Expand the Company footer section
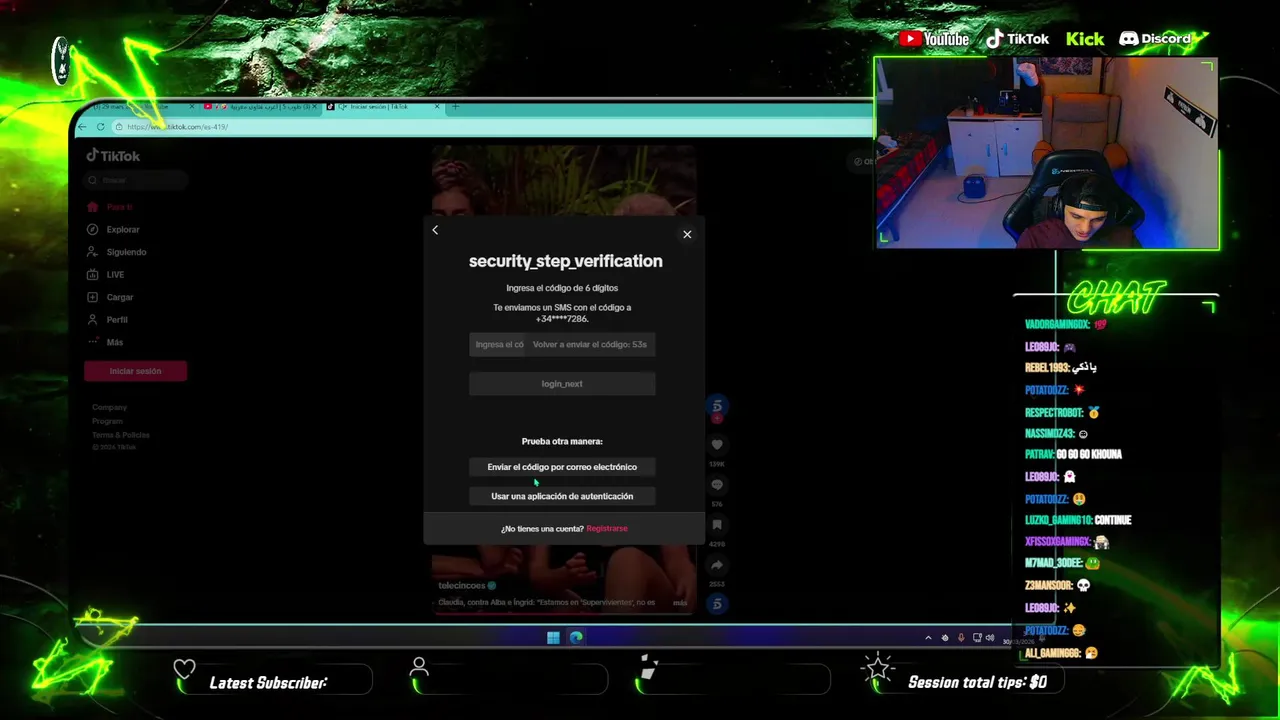Viewport: 1280px width, 720px height. (109, 407)
